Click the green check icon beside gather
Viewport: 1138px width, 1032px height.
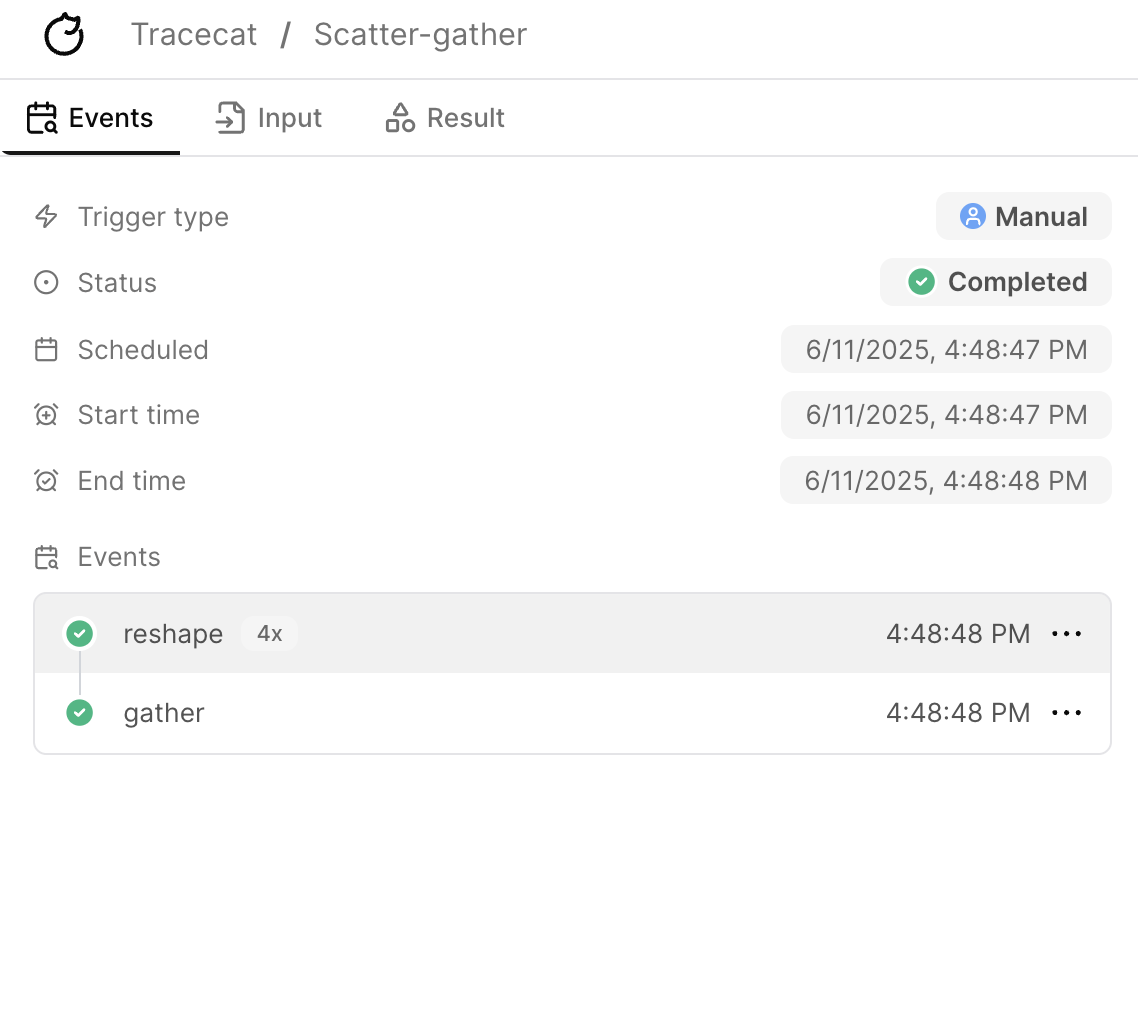(80, 713)
